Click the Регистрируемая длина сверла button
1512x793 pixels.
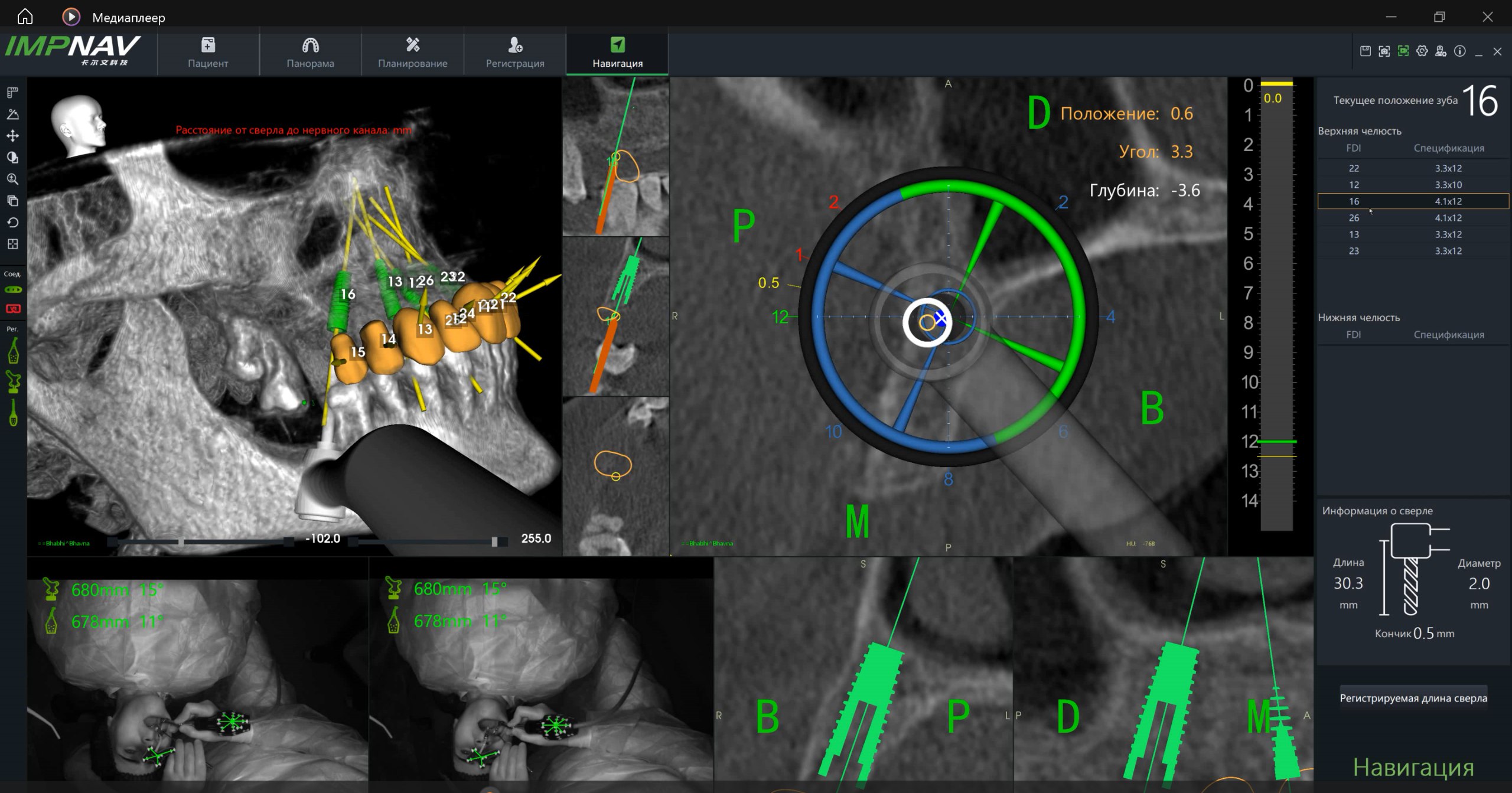coord(1413,698)
